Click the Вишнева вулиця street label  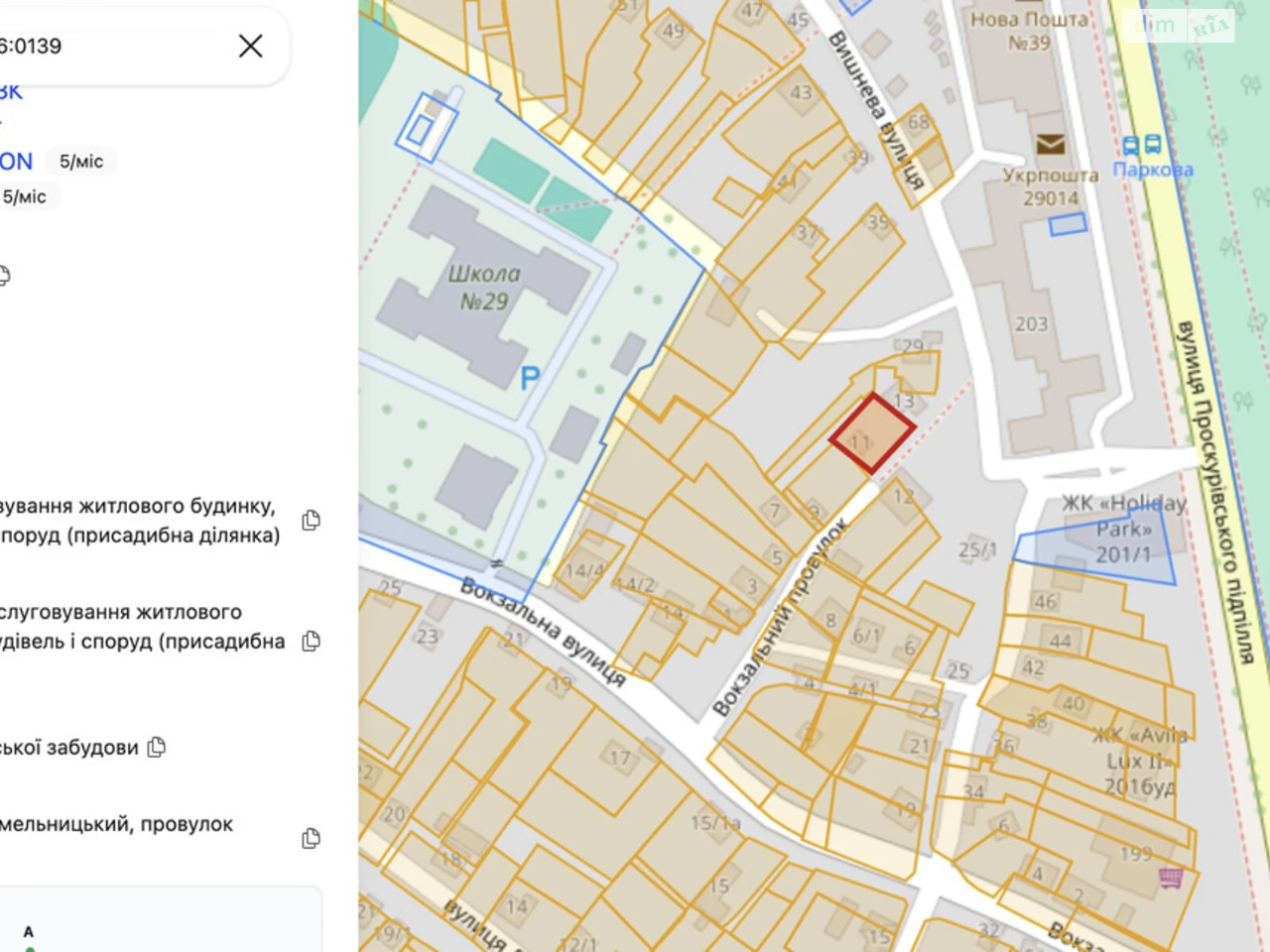click(x=876, y=110)
